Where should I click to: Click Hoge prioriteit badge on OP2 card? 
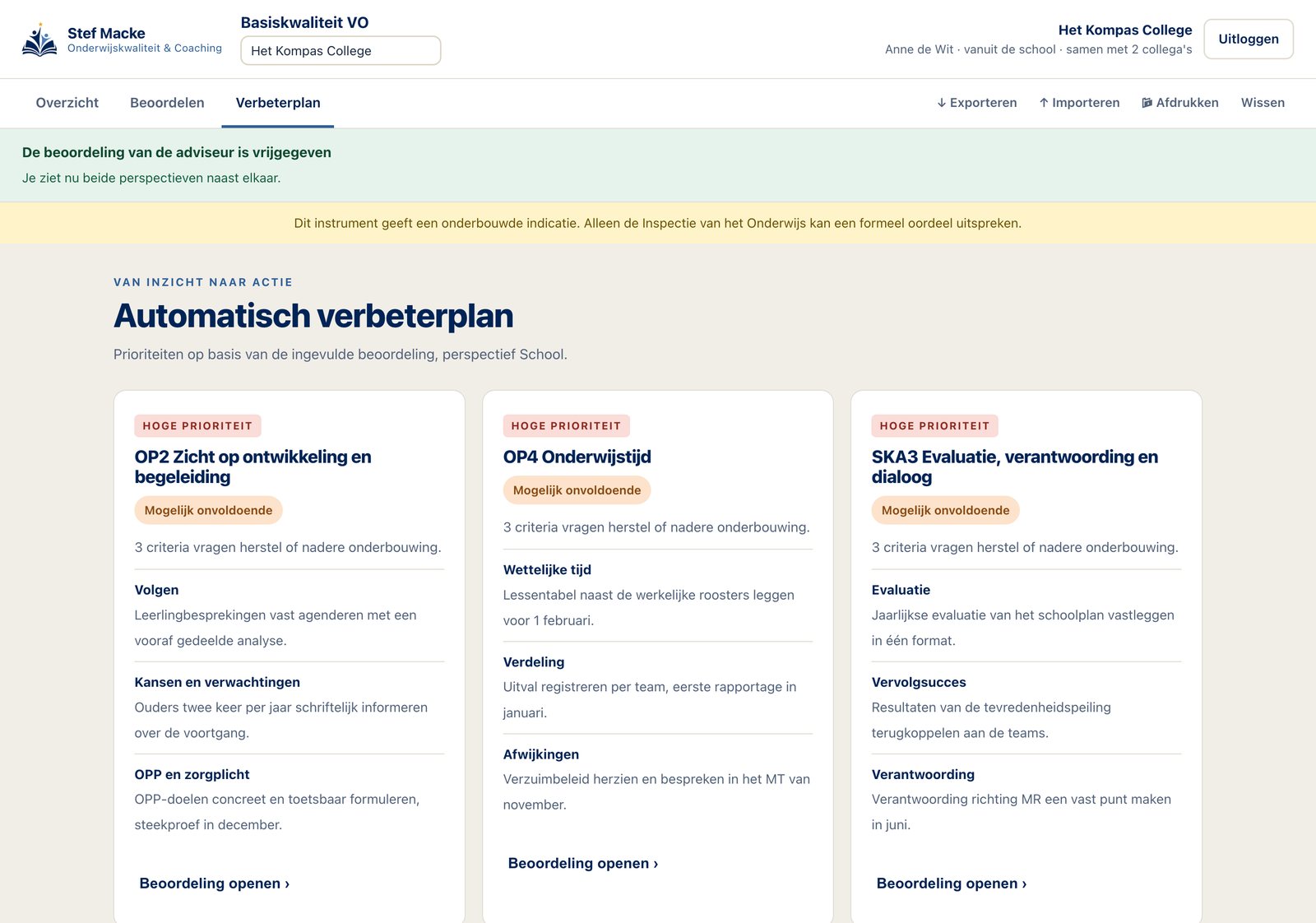[197, 425]
